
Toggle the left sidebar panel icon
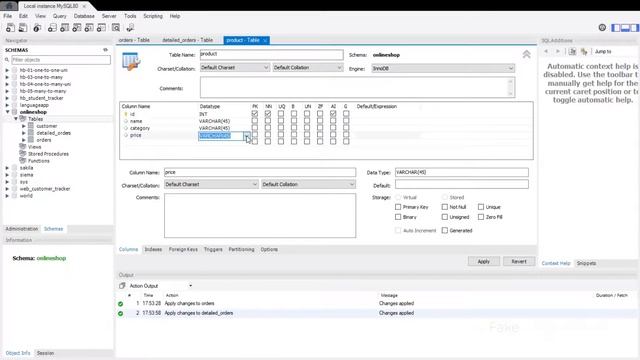(616, 28)
